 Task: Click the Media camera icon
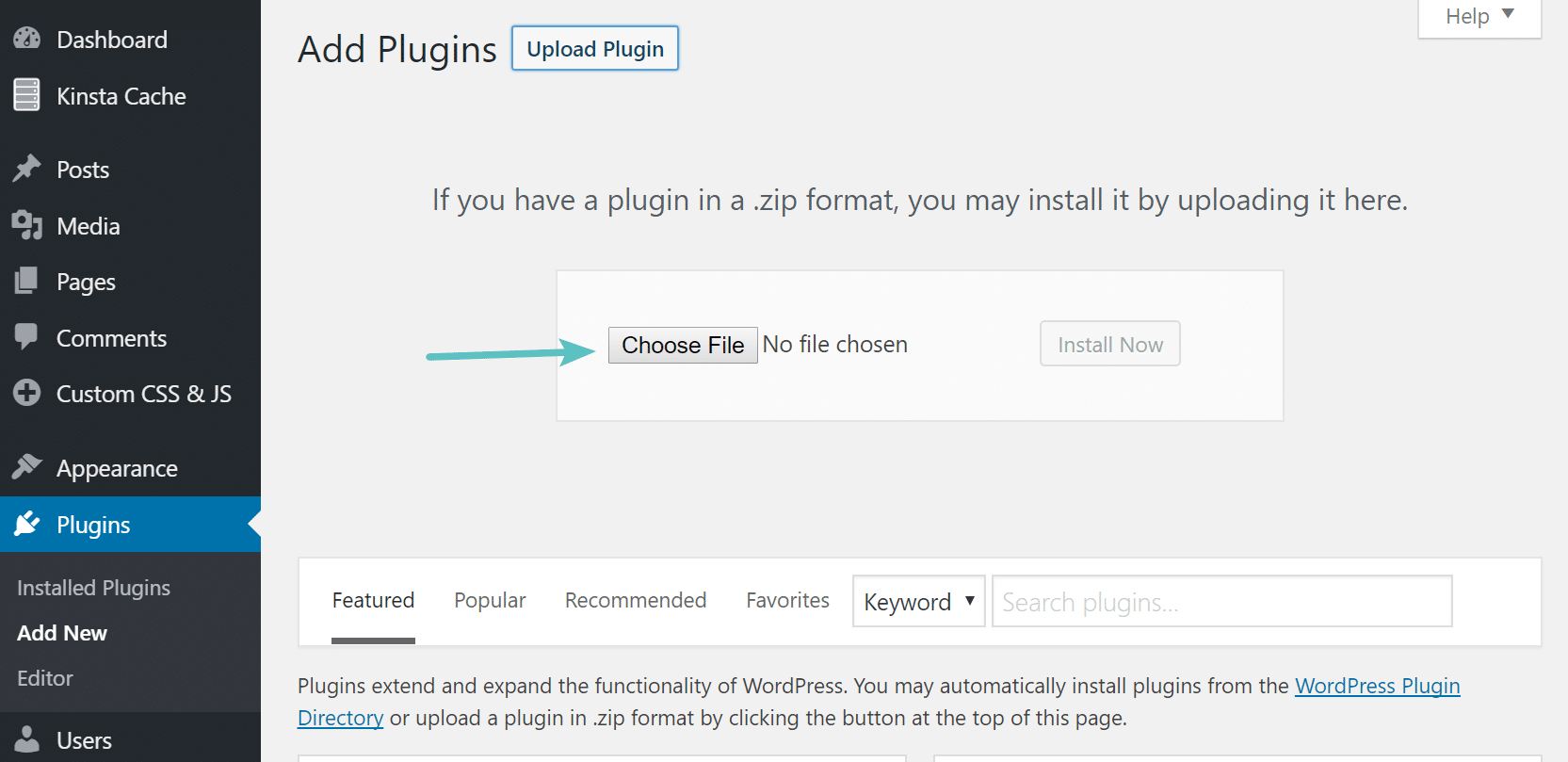(x=26, y=225)
